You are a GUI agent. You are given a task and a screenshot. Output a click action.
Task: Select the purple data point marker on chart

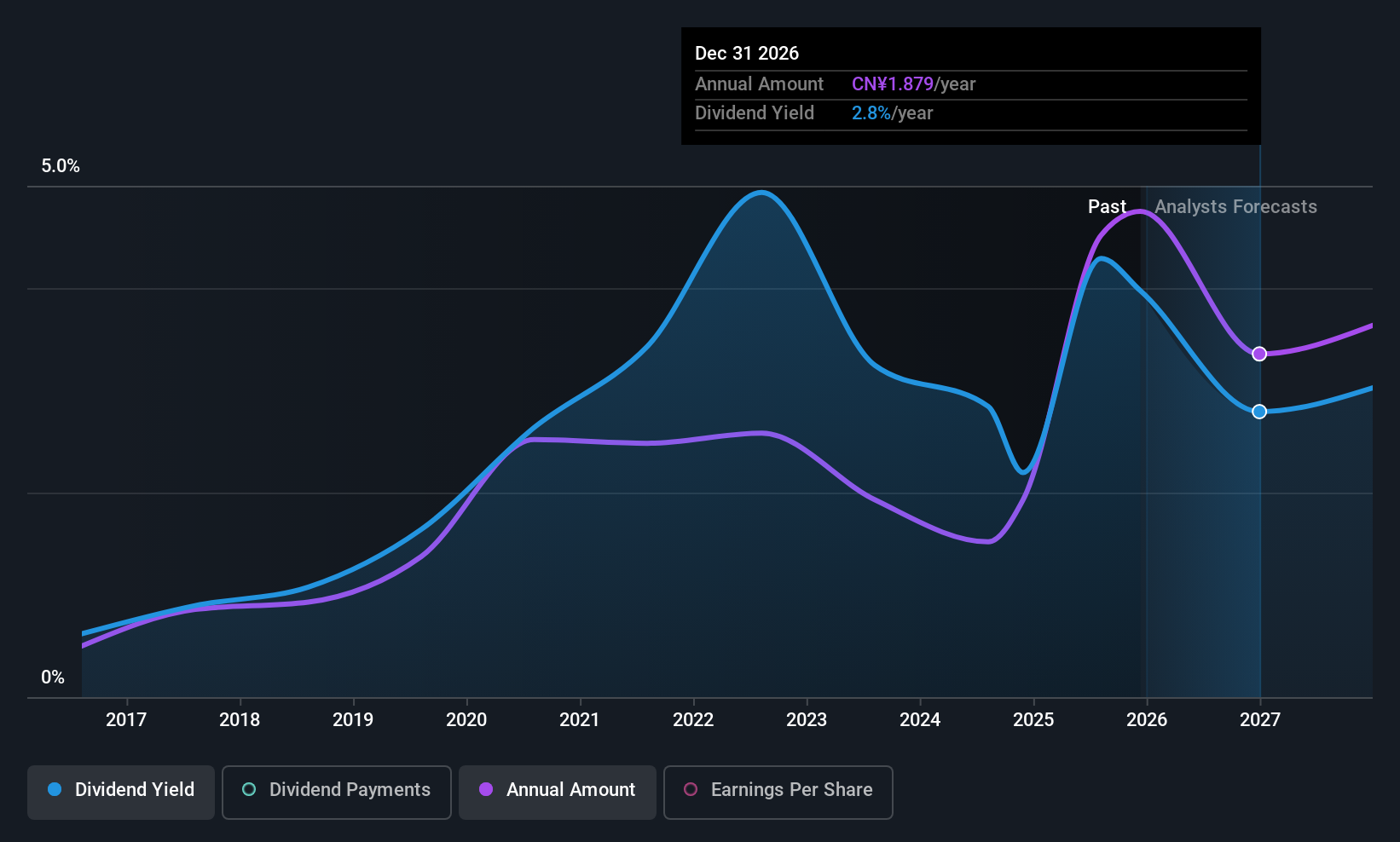pyautogui.click(x=1259, y=353)
